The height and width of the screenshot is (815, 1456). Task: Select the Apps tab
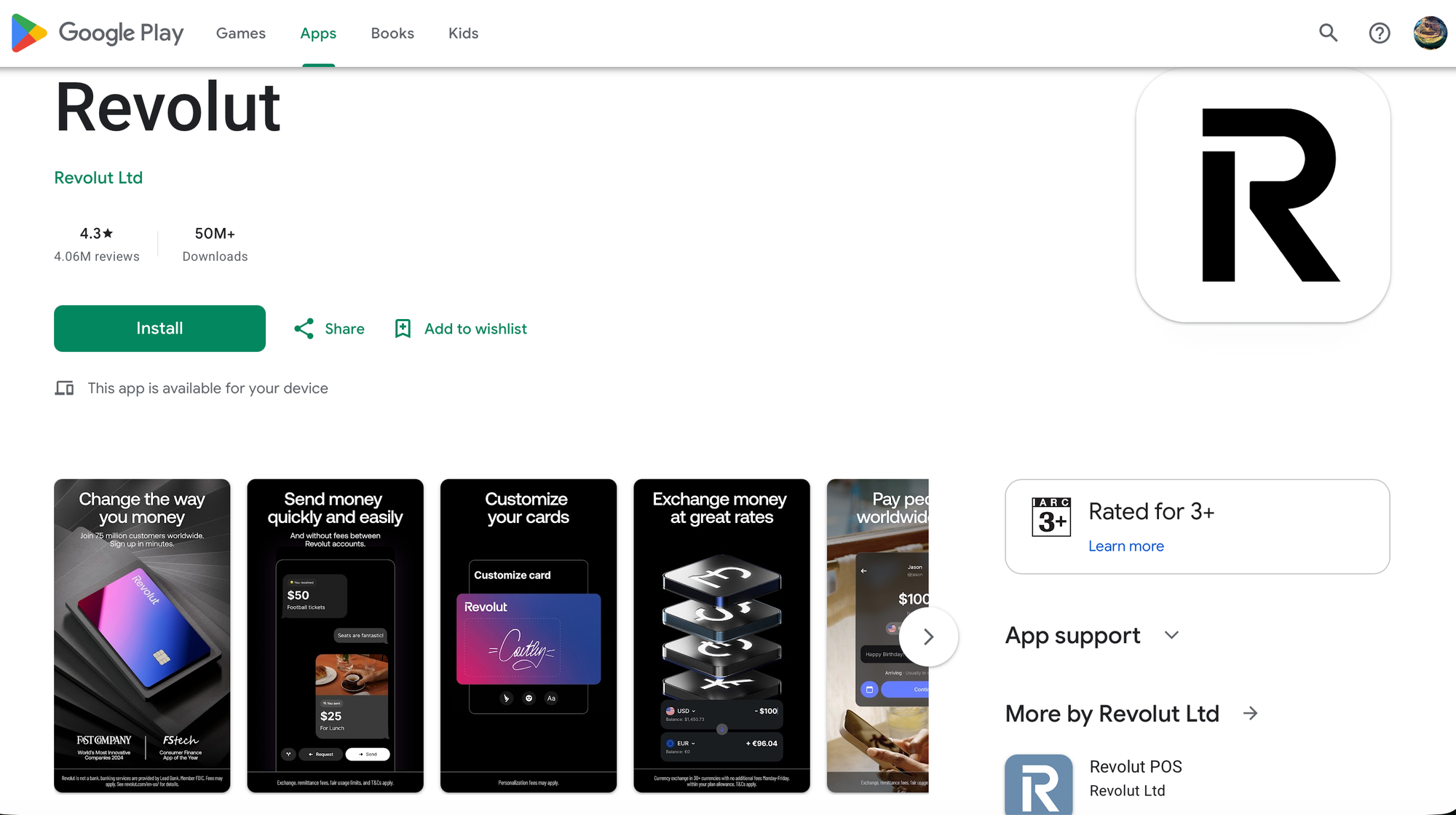[318, 34]
